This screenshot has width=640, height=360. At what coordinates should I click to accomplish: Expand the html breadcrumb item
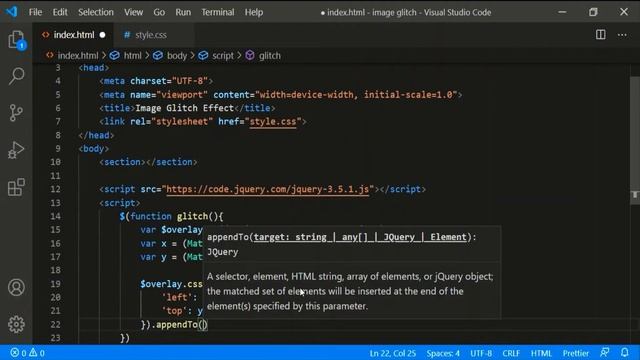[132, 56]
